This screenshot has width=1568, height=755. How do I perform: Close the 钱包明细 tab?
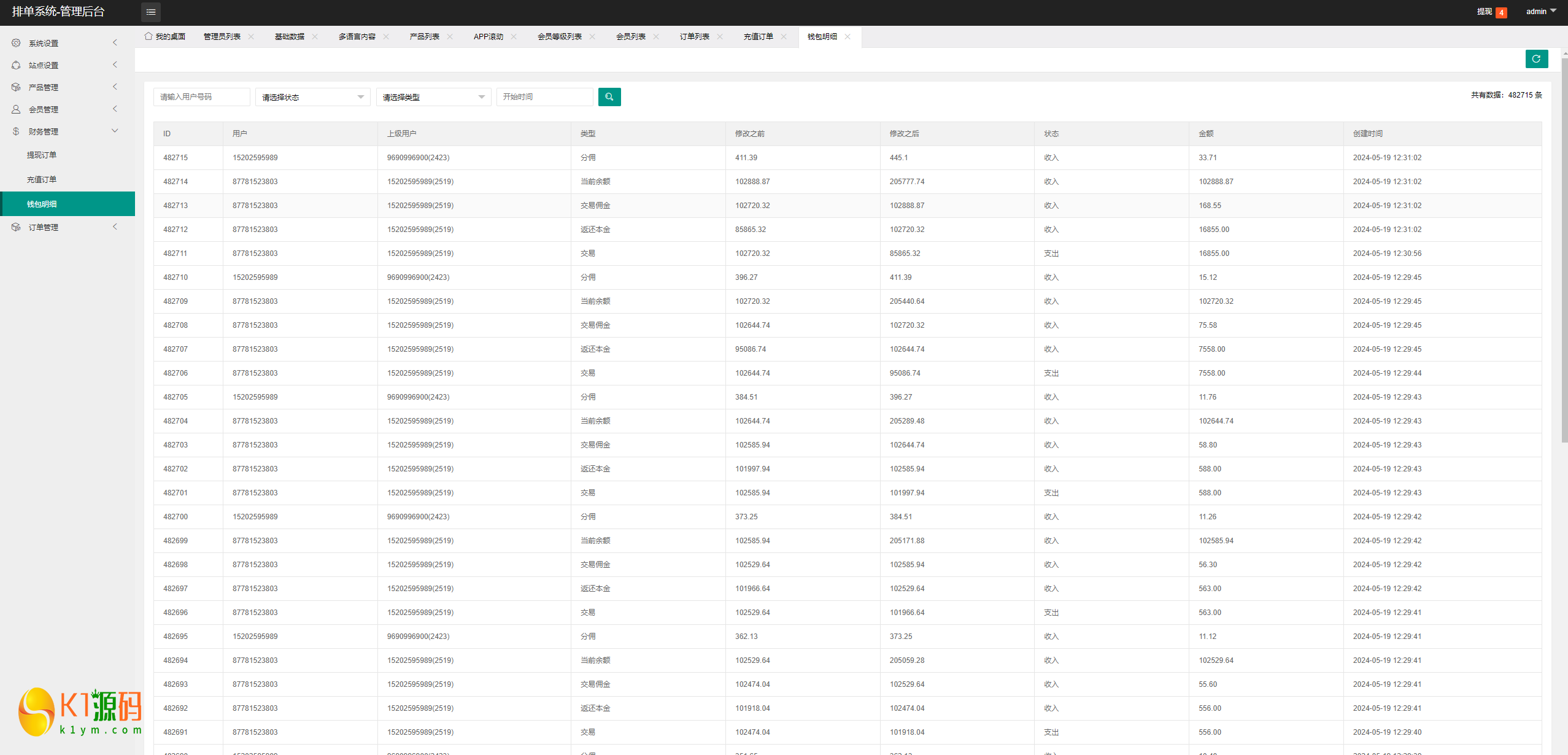click(x=848, y=37)
